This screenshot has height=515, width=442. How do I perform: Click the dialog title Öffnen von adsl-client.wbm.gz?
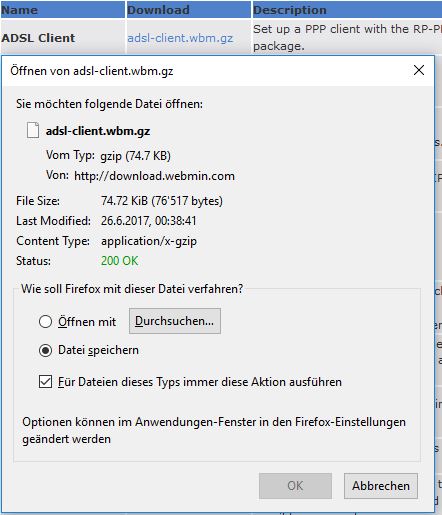[92, 71]
